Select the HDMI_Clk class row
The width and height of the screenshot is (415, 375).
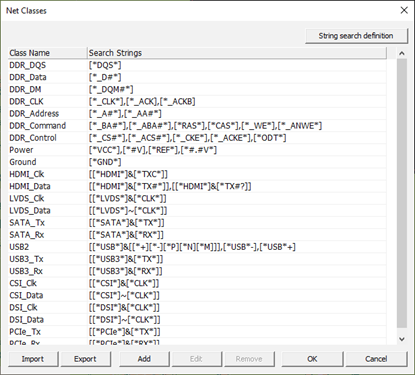(x=197, y=174)
